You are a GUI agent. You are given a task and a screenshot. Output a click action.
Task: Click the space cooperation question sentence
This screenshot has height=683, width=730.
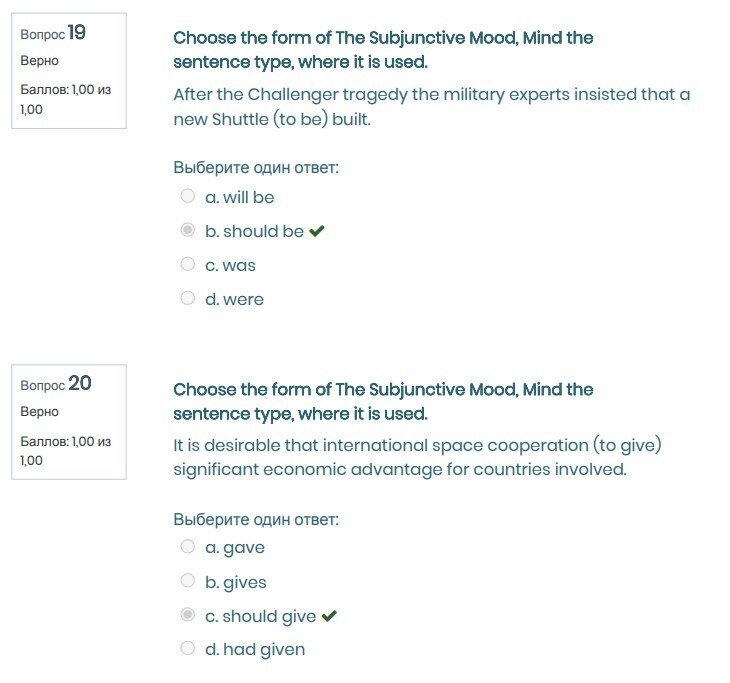pos(417,457)
